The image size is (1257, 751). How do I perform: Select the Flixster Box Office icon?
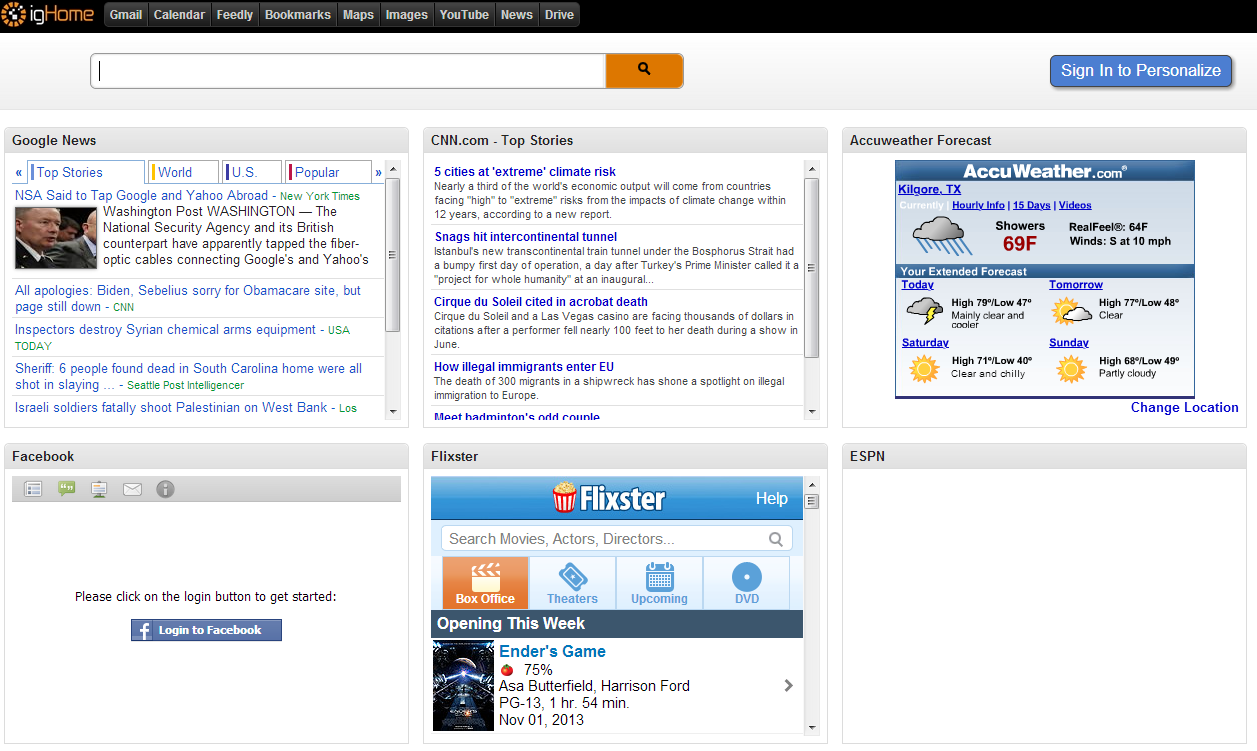(x=485, y=583)
